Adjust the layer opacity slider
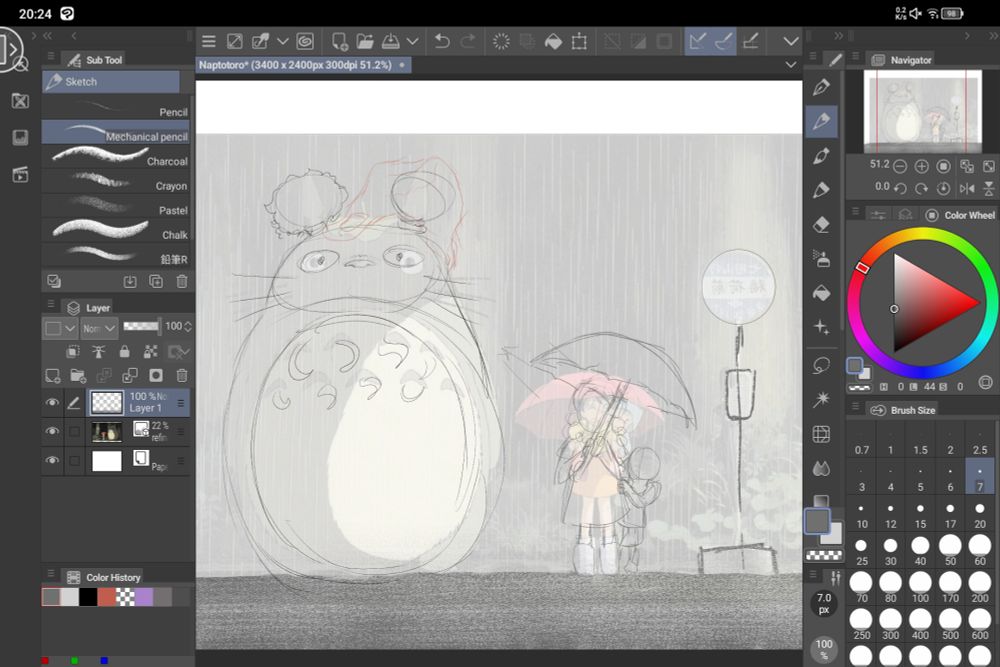 point(141,326)
